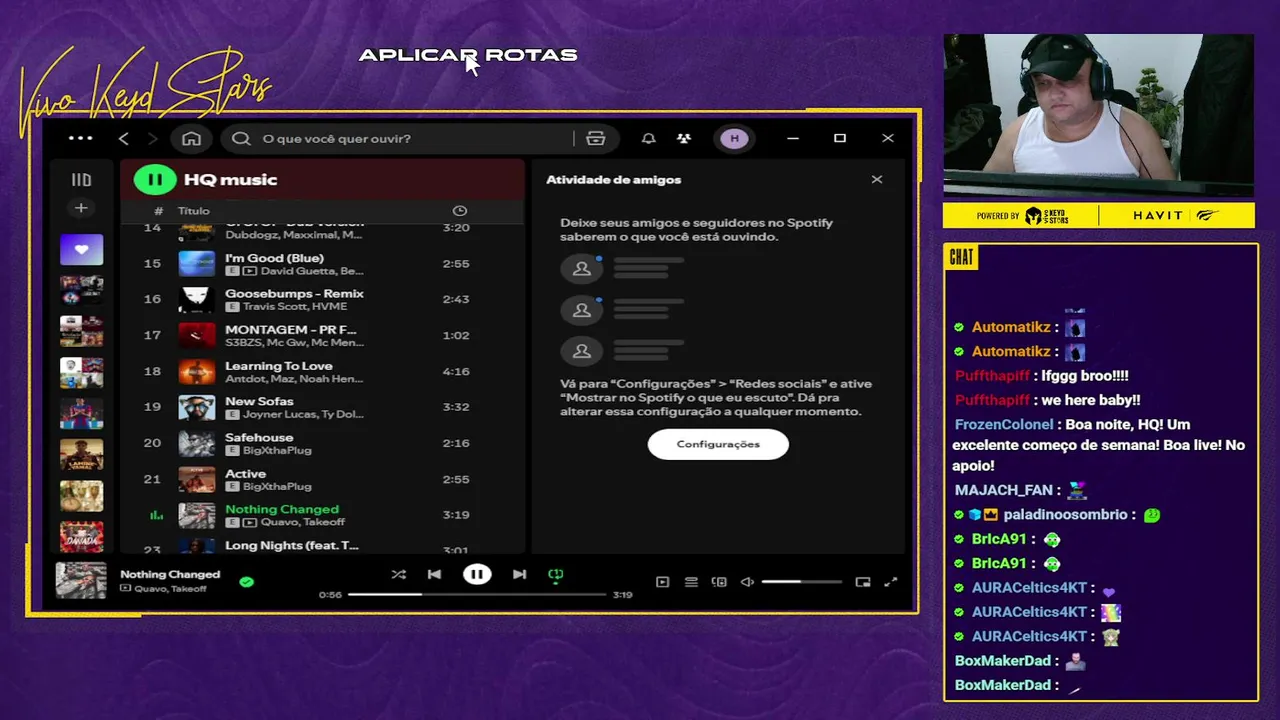This screenshot has width=1280, height=720.
Task: Go forward with the right arrow
Action: point(152,138)
